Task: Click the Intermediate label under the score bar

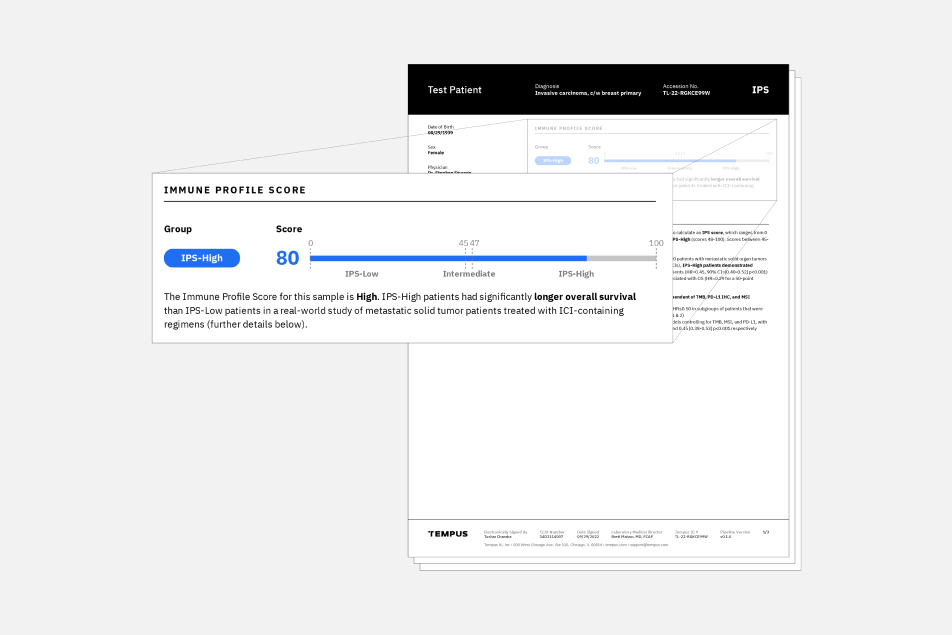Action: tap(469, 274)
